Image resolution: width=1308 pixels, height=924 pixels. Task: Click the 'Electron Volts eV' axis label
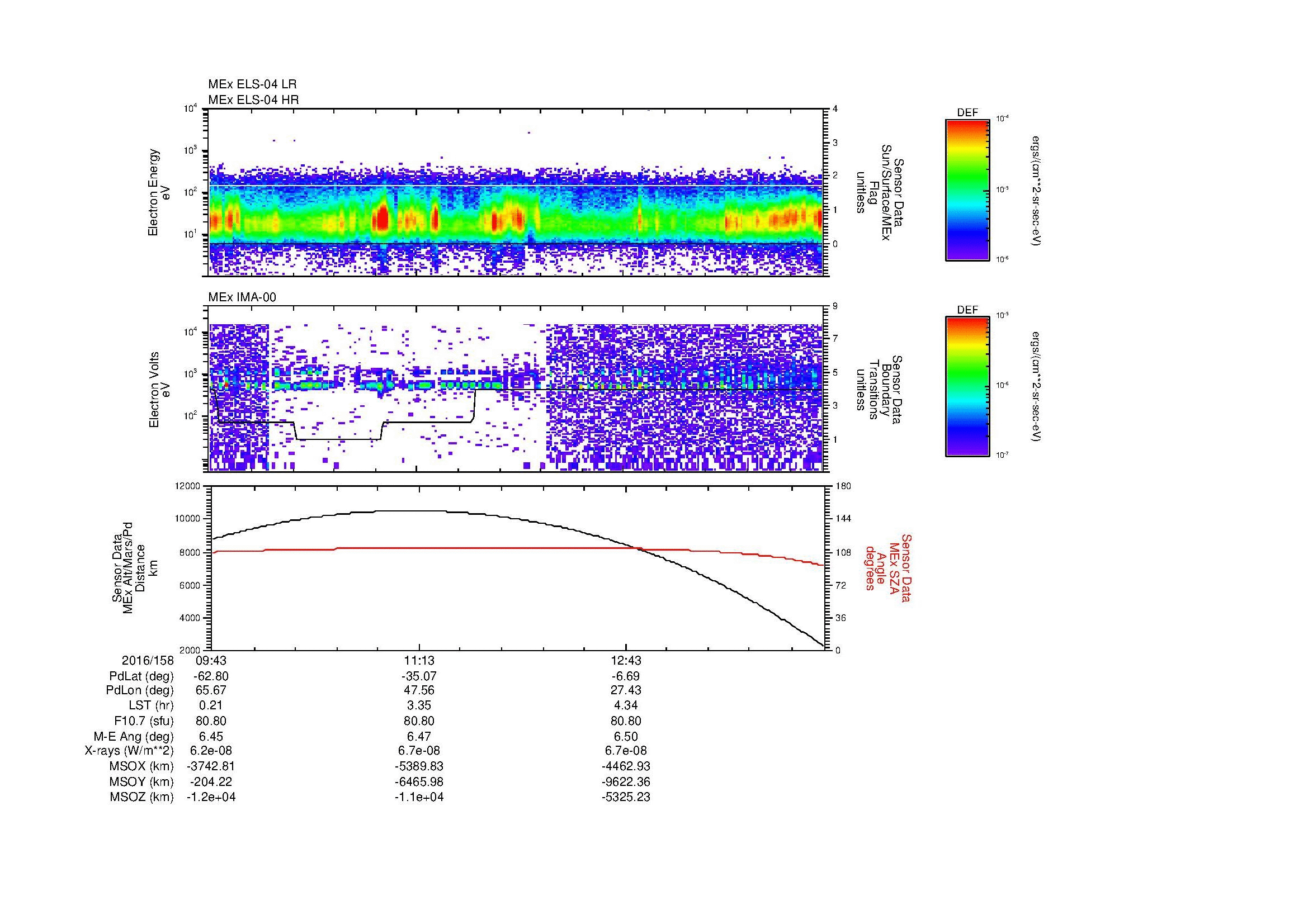pos(159,390)
